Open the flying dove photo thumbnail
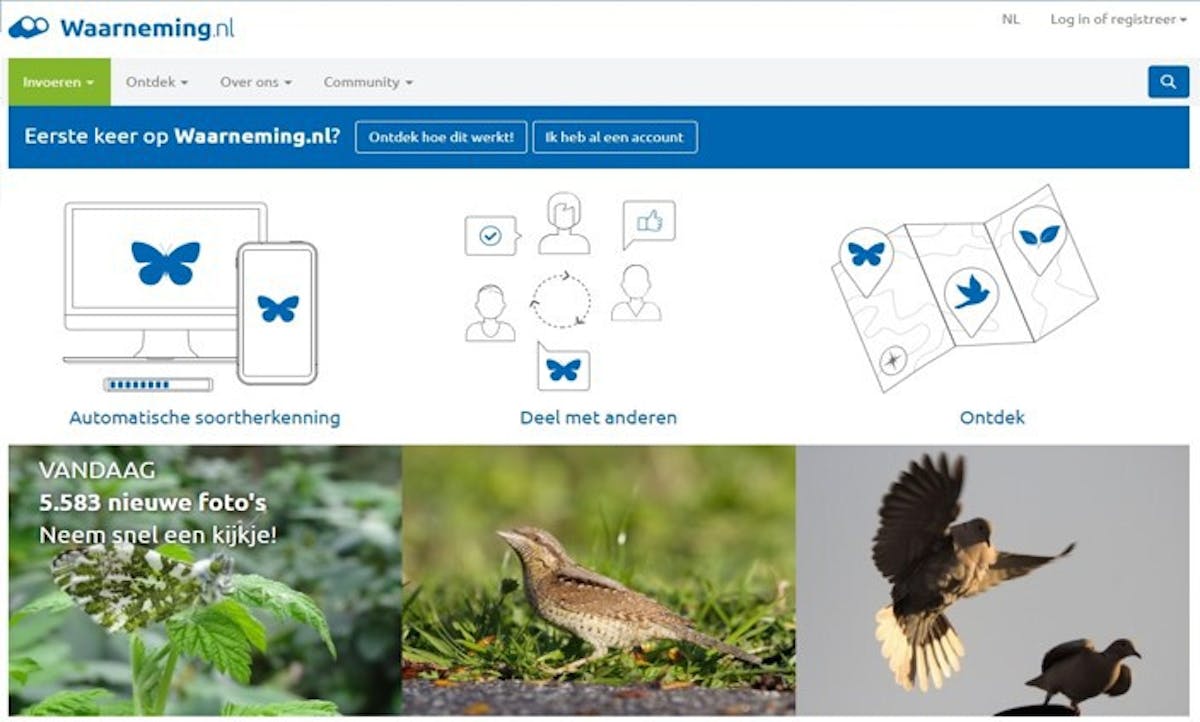The width and height of the screenshot is (1200, 722). tap(993, 581)
